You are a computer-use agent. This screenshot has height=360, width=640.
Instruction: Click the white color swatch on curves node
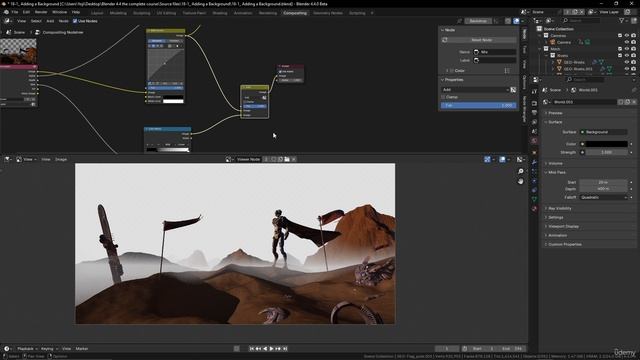[x=173, y=101]
